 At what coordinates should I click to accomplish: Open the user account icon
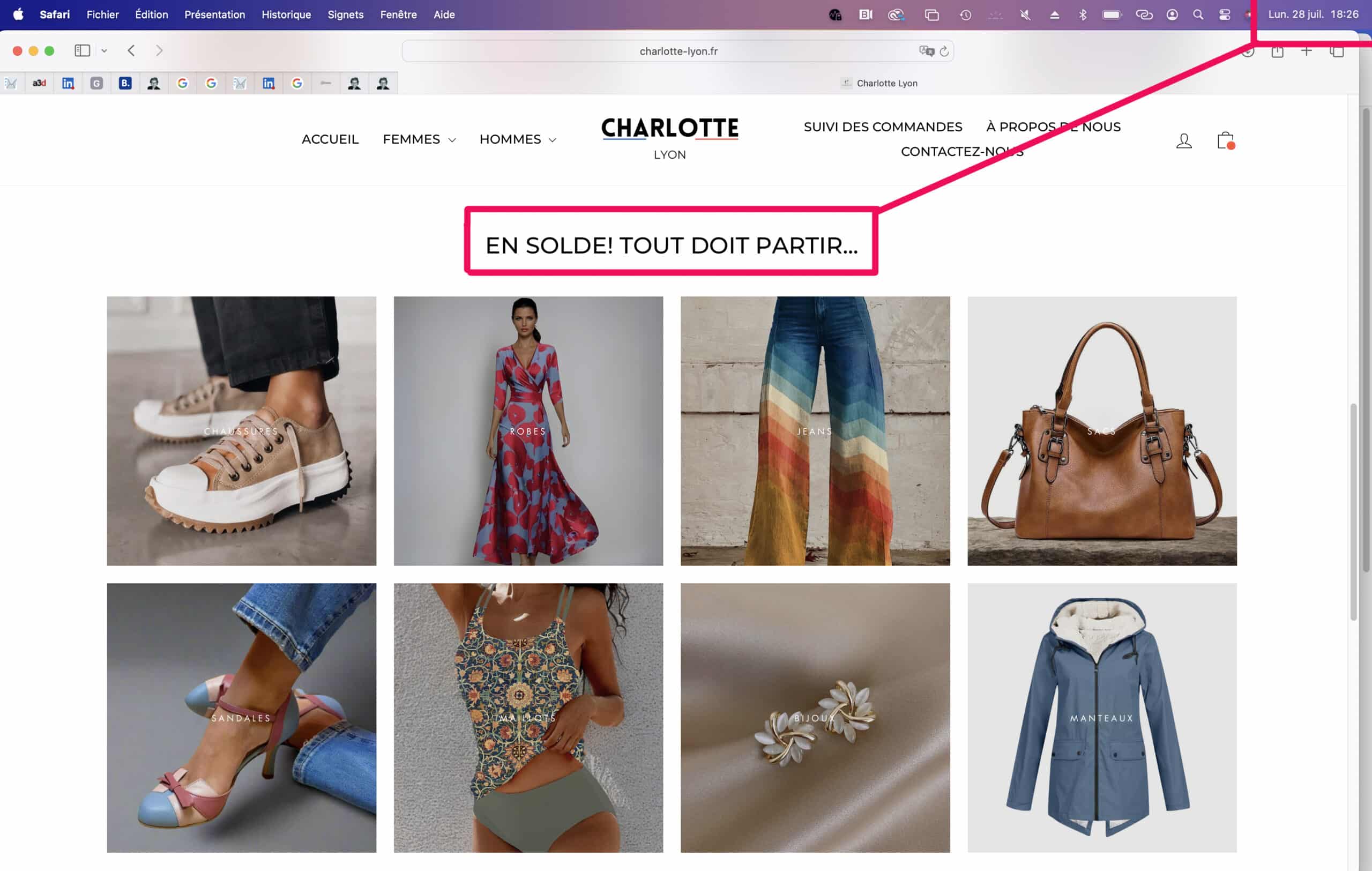click(x=1184, y=141)
